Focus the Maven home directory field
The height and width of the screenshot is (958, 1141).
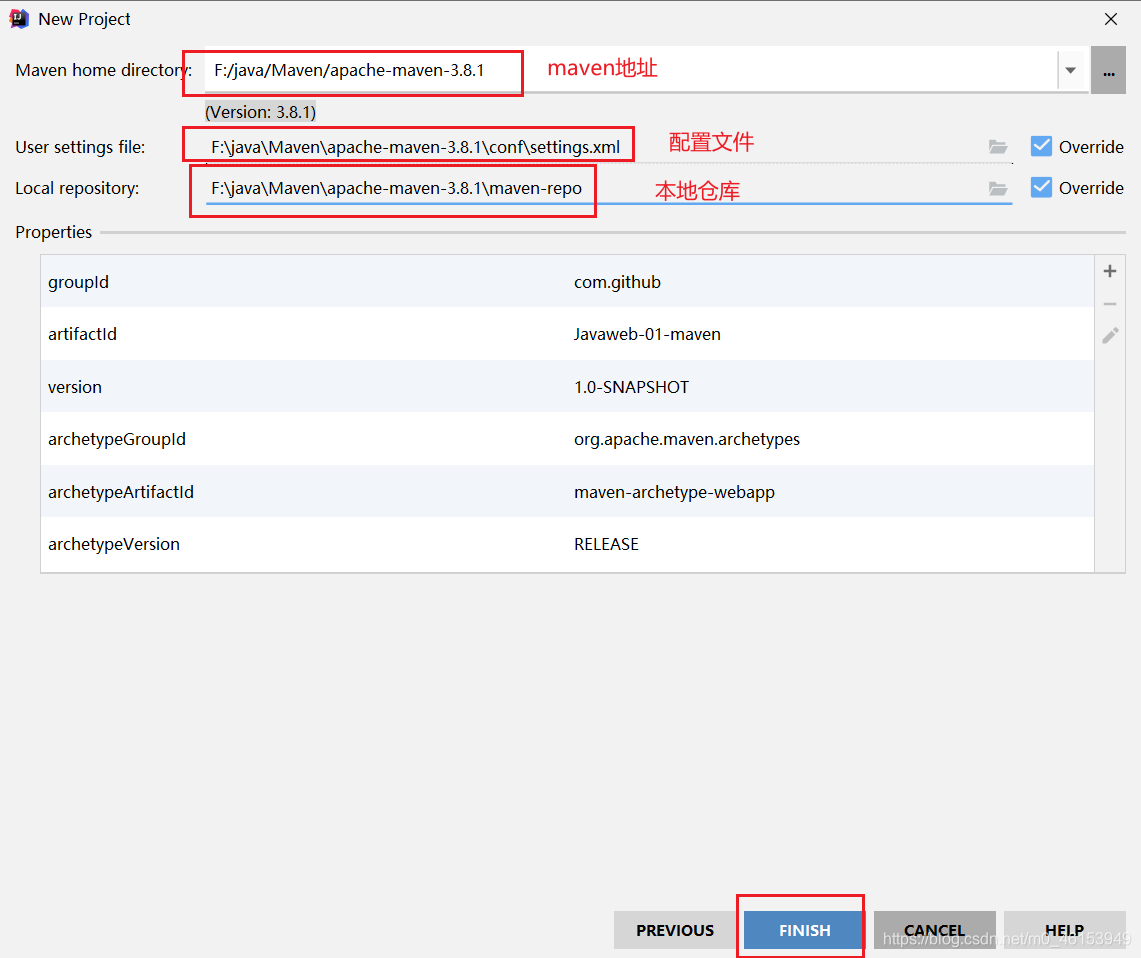pos(630,71)
